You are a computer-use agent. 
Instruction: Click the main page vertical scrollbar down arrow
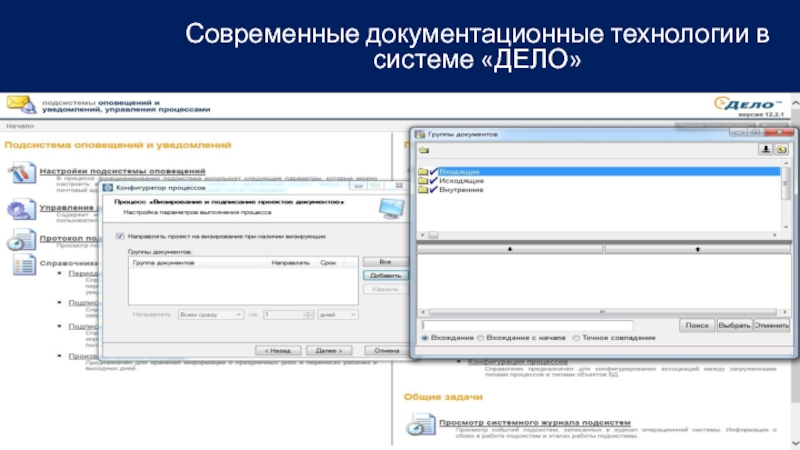tap(795, 443)
